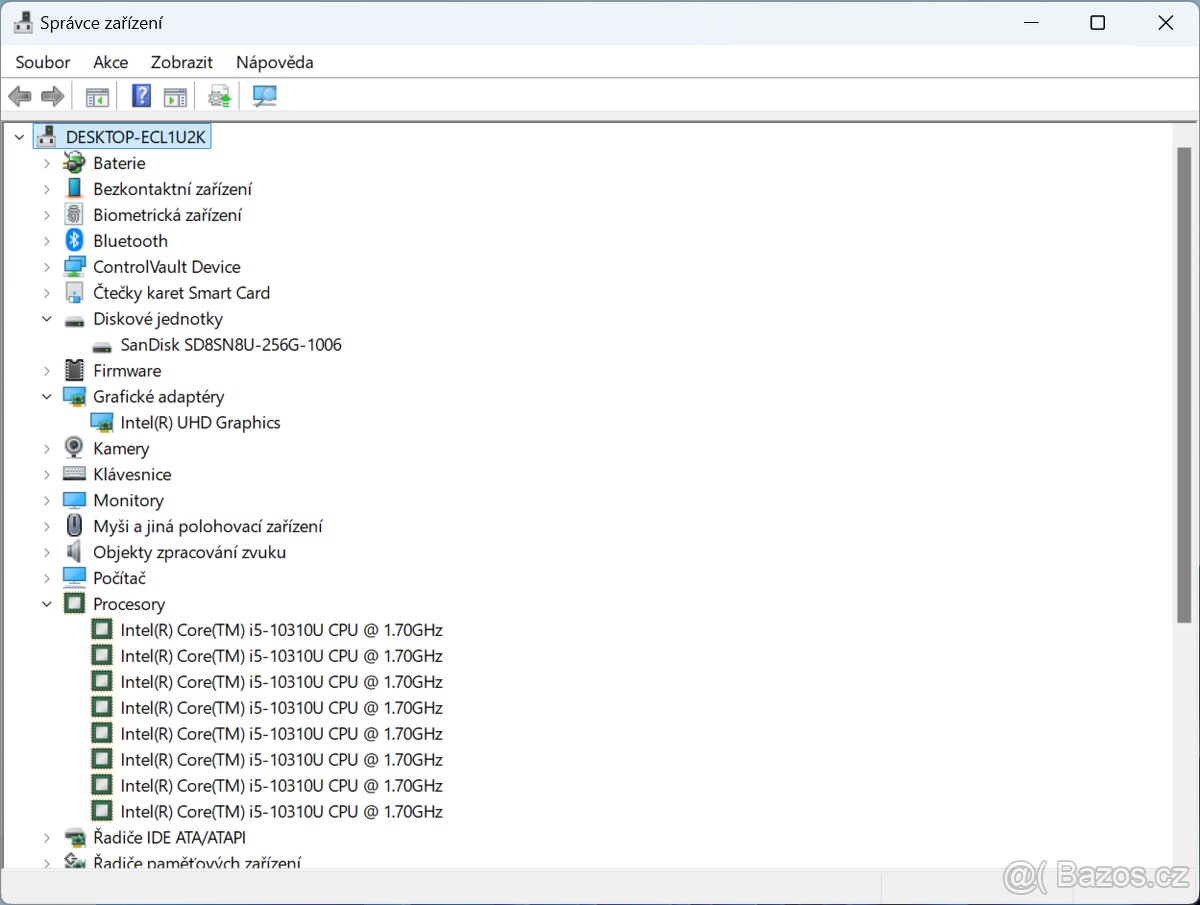The image size is (1200, 905).
Task: Click the Back navigation arrow in toolbar
Action: point(19,95)
